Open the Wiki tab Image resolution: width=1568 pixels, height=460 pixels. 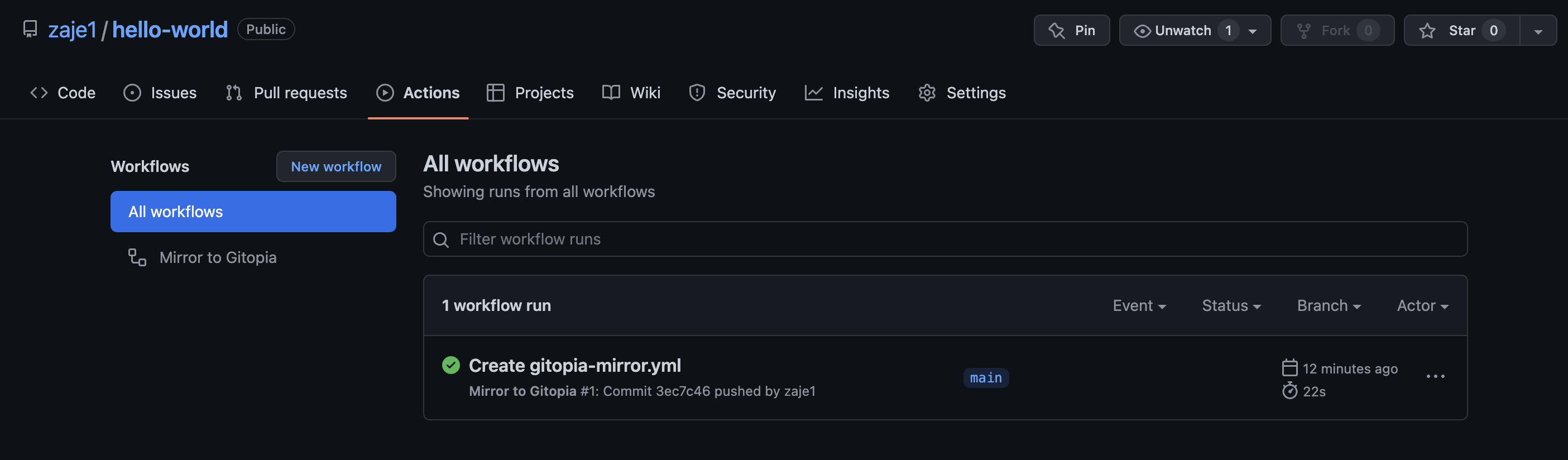(631, 93)
